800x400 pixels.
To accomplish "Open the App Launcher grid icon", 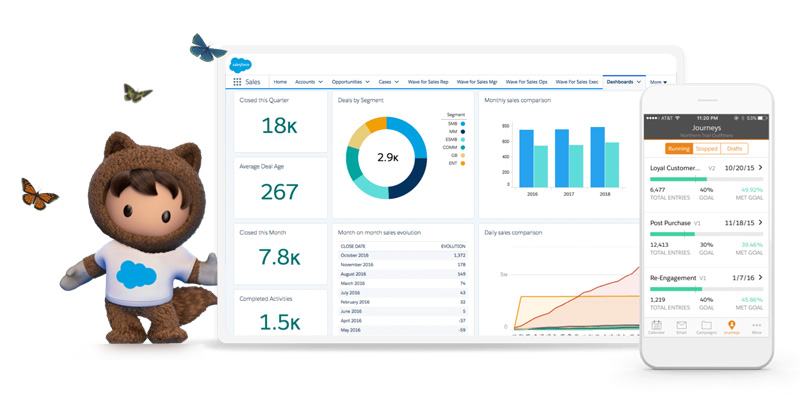I will [x=237, y=82].
